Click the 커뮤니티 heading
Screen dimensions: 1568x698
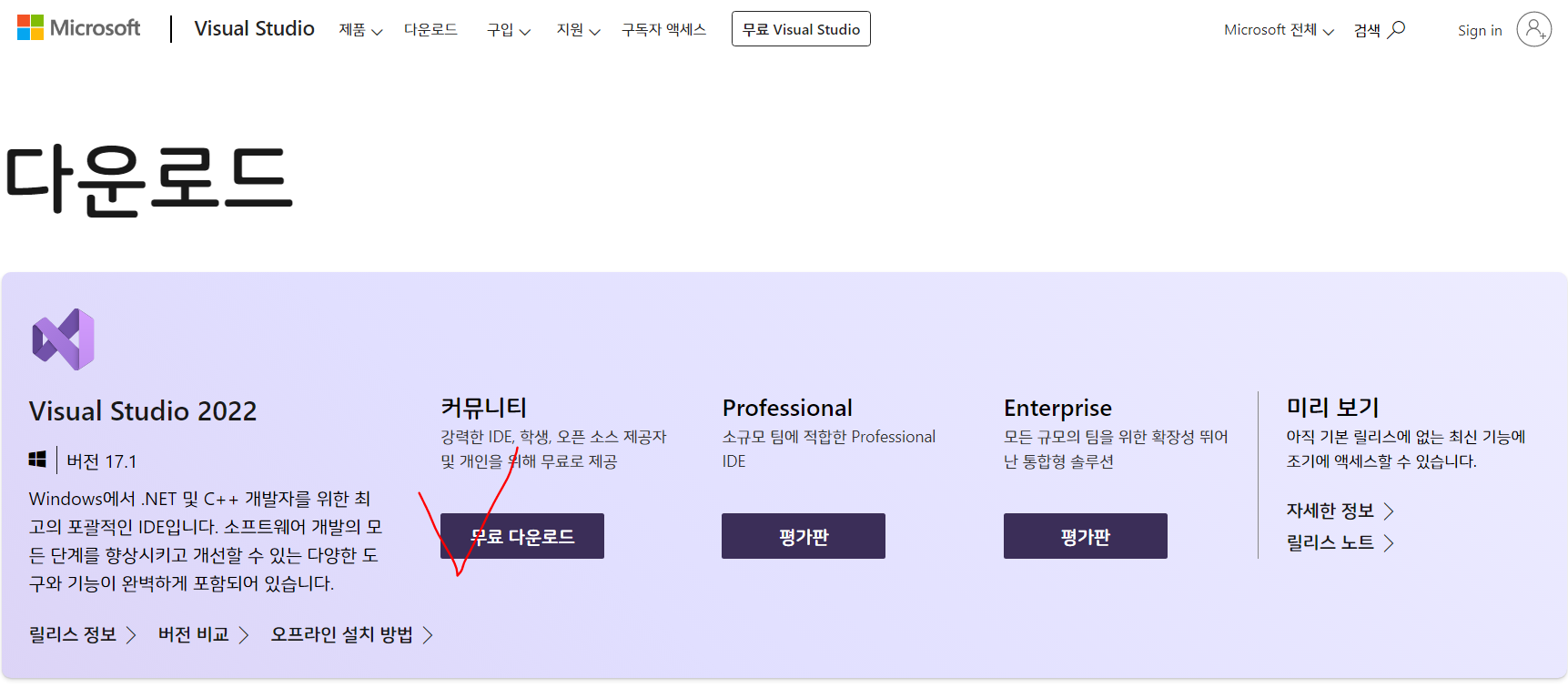(484, 407)
